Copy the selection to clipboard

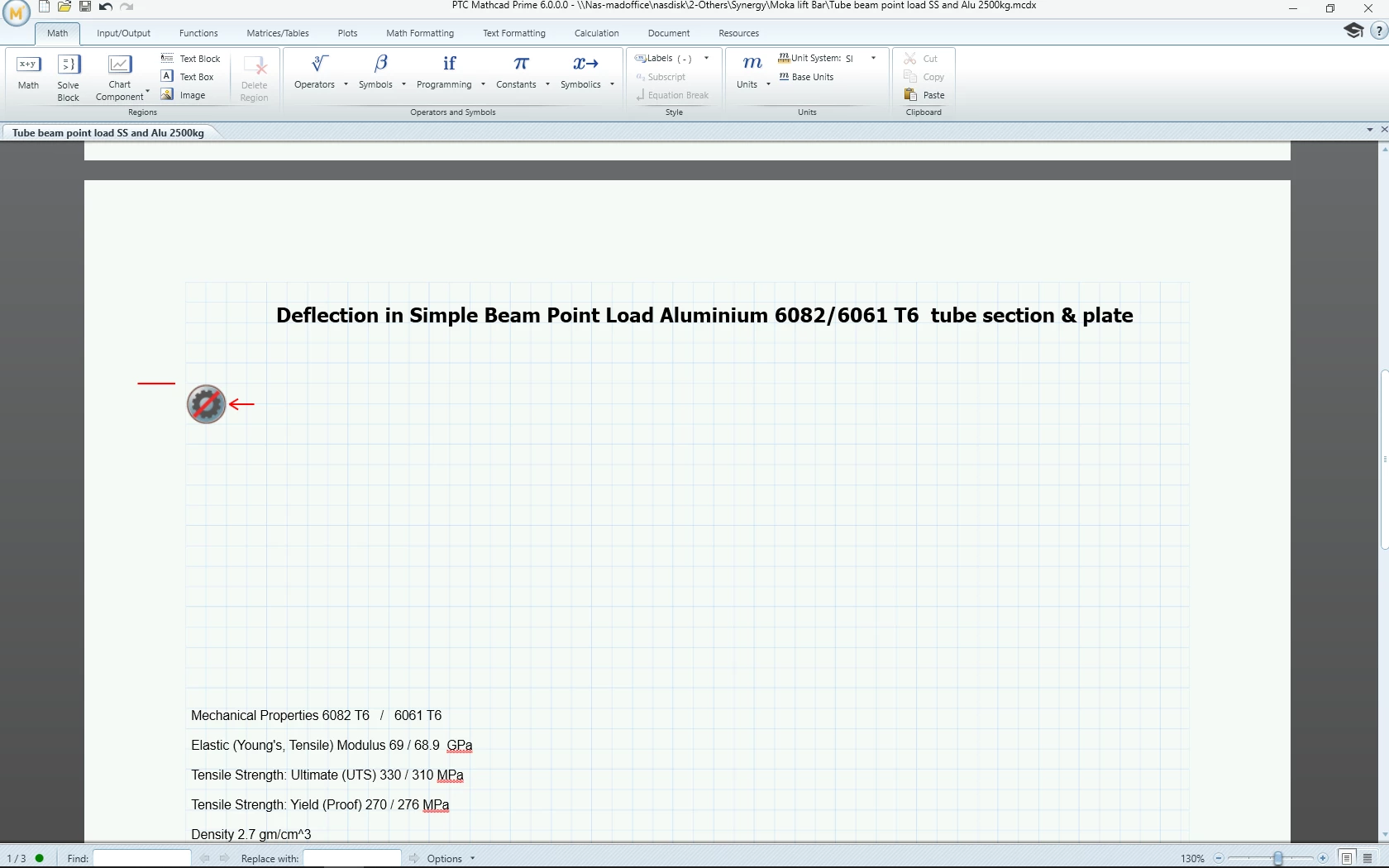coord(924,77)
